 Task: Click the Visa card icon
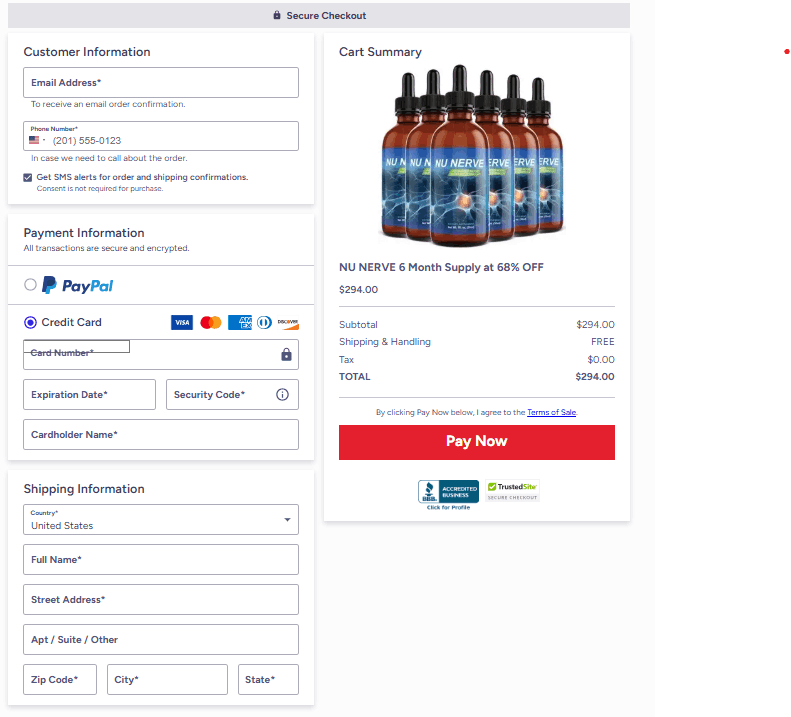click(x=181, y=323)
